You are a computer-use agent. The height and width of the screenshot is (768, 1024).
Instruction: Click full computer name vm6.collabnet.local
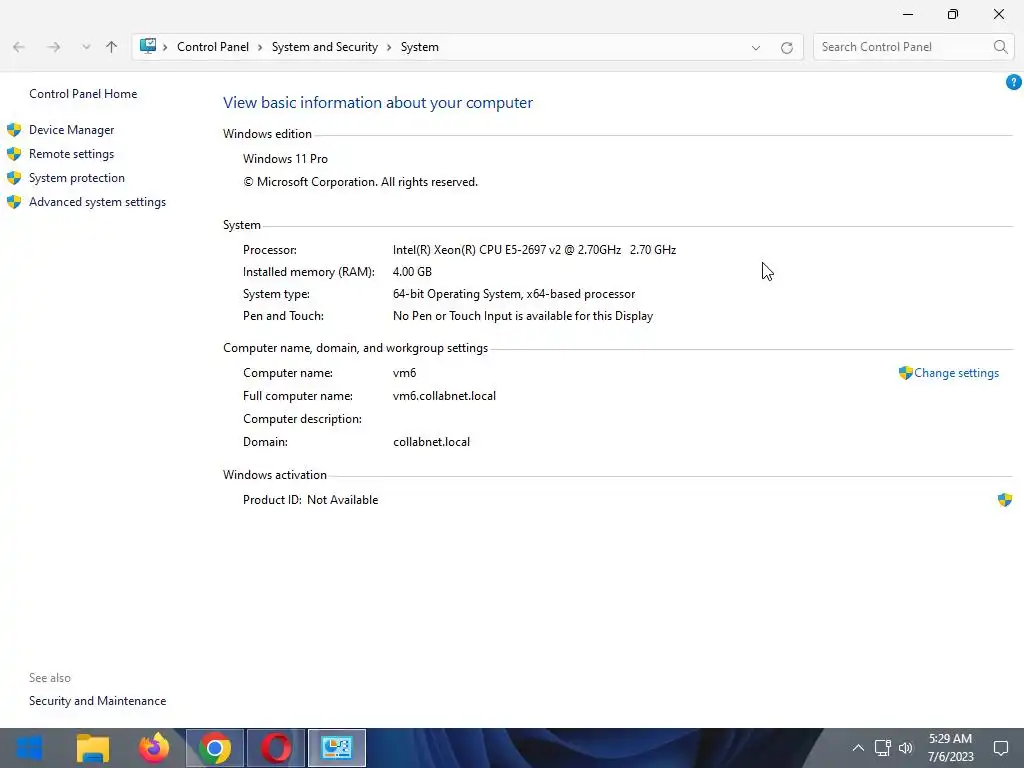click(x=444, y=396)
